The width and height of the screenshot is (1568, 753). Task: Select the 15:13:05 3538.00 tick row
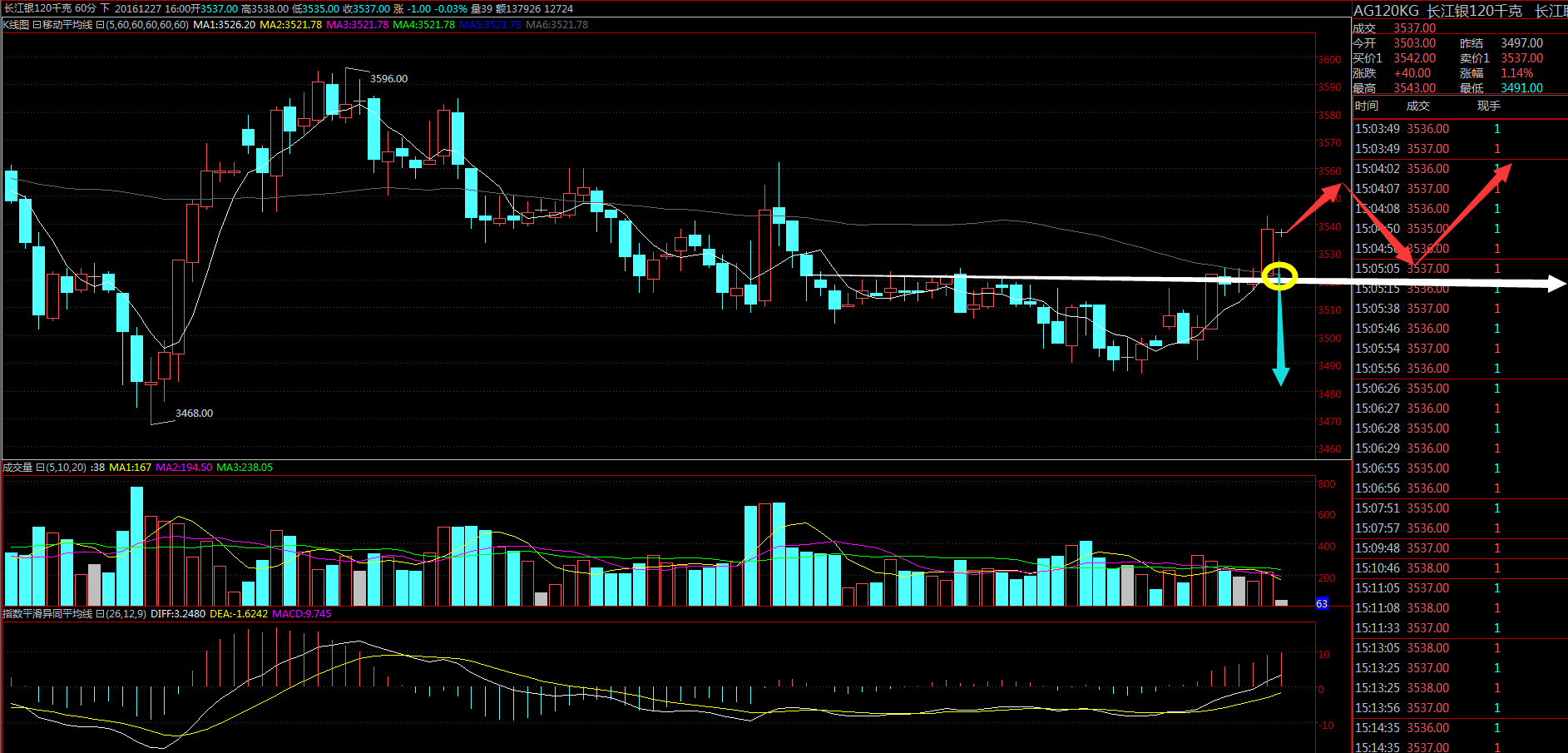click(x=1460, y=648)
